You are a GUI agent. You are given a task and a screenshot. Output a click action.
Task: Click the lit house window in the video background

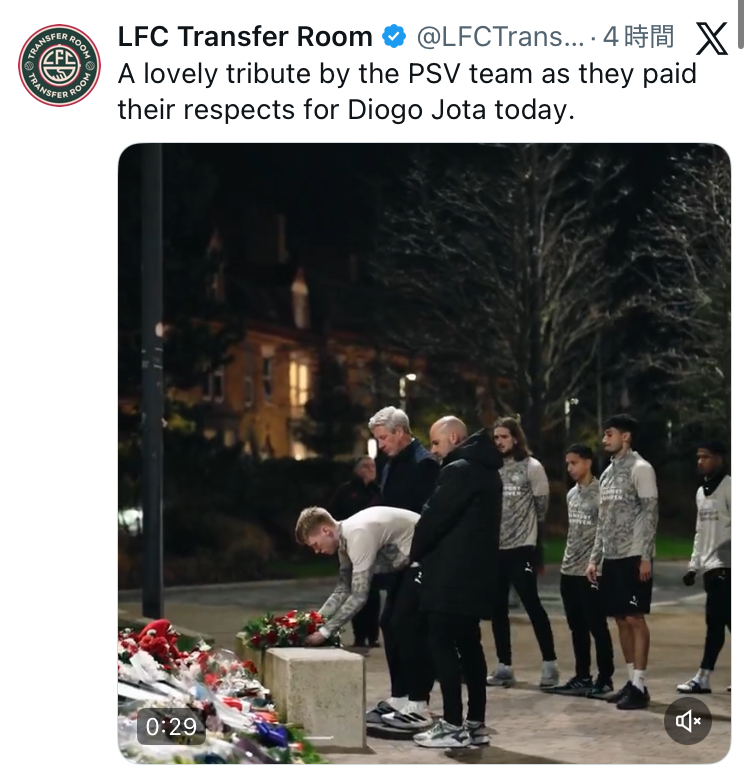click(299, 382)
